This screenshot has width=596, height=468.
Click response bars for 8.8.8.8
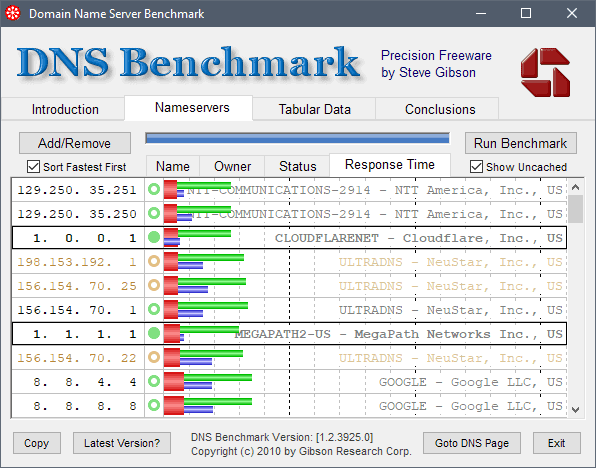pyautogui.click(x=208, y=405)
